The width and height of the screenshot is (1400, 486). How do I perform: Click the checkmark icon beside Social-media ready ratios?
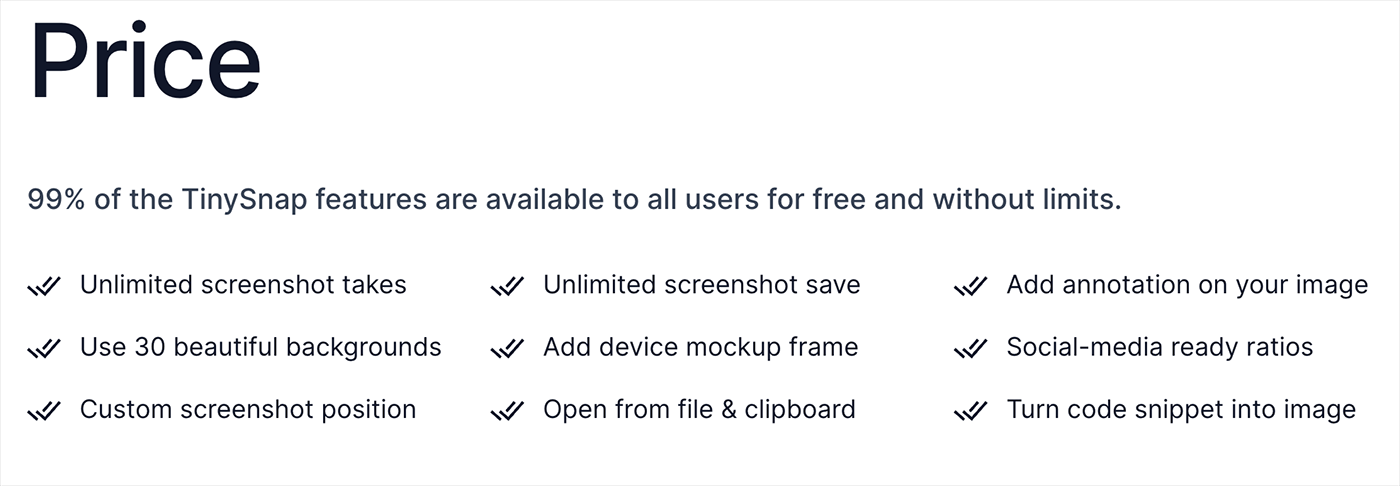[971, 348]
